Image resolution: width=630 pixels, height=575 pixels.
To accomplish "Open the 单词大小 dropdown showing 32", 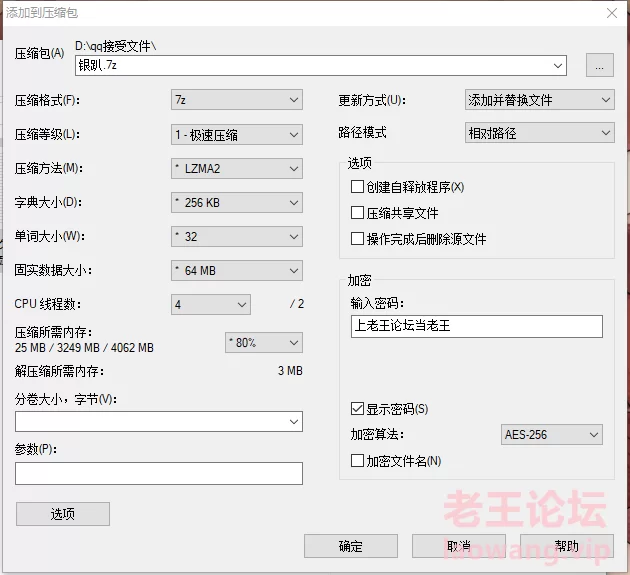I will tap(237, 237).
